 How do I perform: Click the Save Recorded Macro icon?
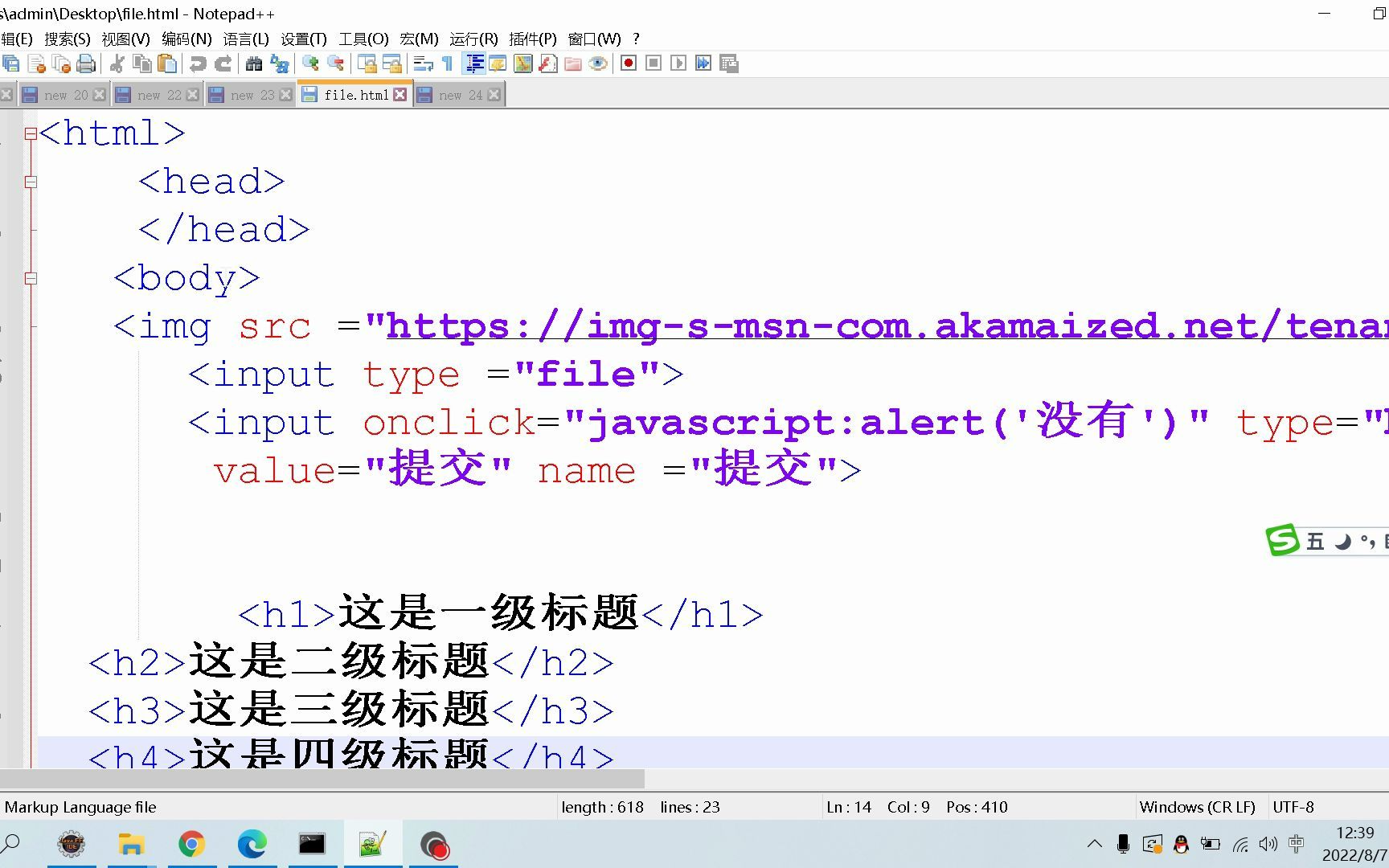pos(729,63)
